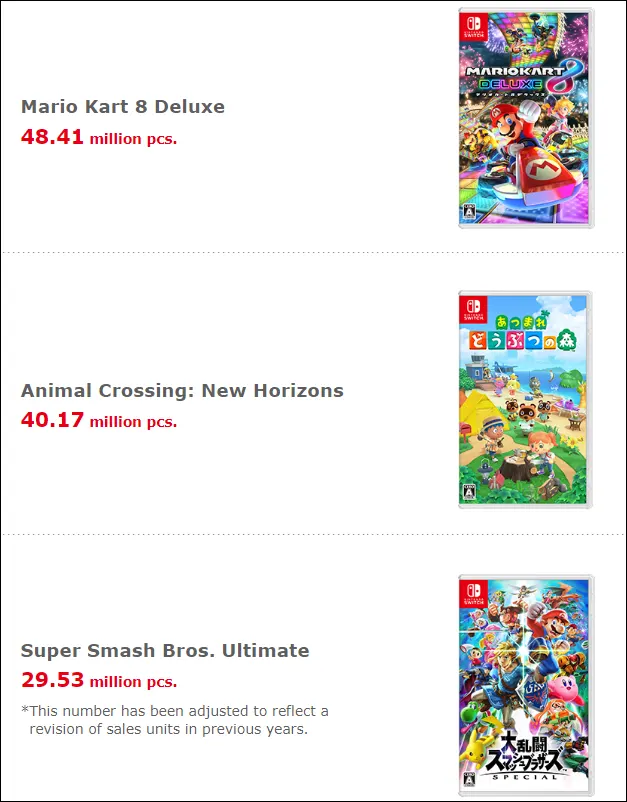Click the 29.53 sales figure
The image size is (627, 802).
point(52,681)
